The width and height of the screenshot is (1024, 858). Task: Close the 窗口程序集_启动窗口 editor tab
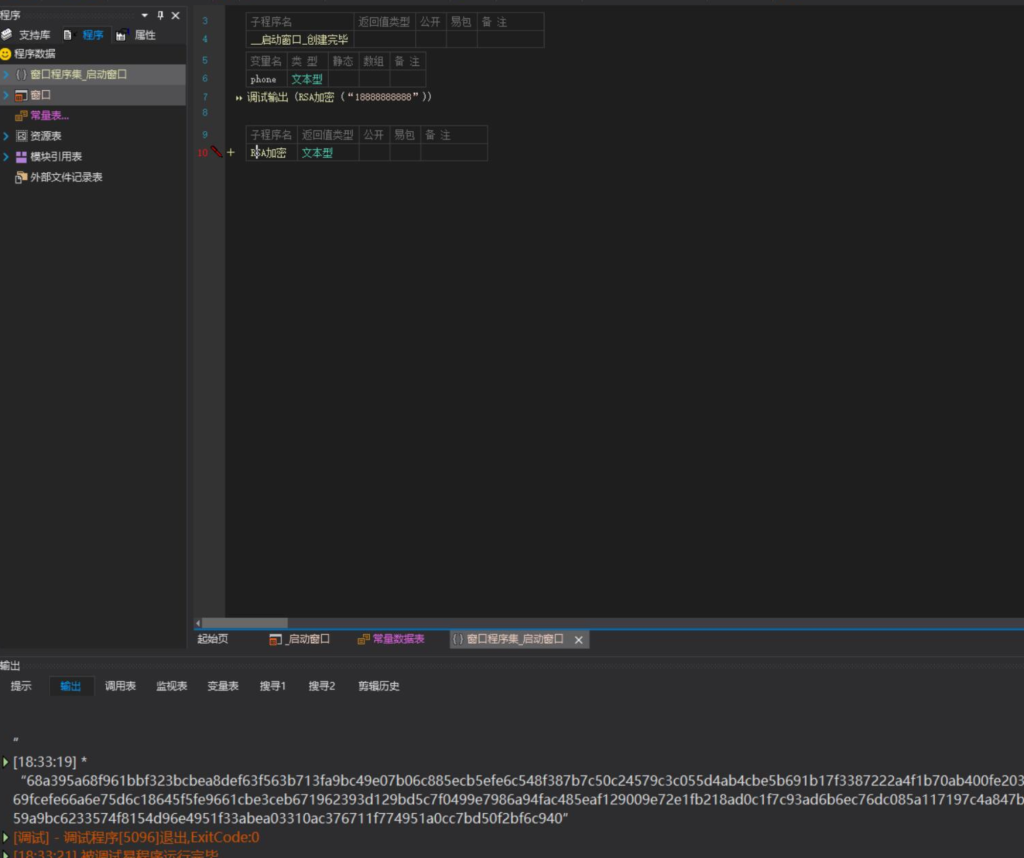(x=579, y=640)
